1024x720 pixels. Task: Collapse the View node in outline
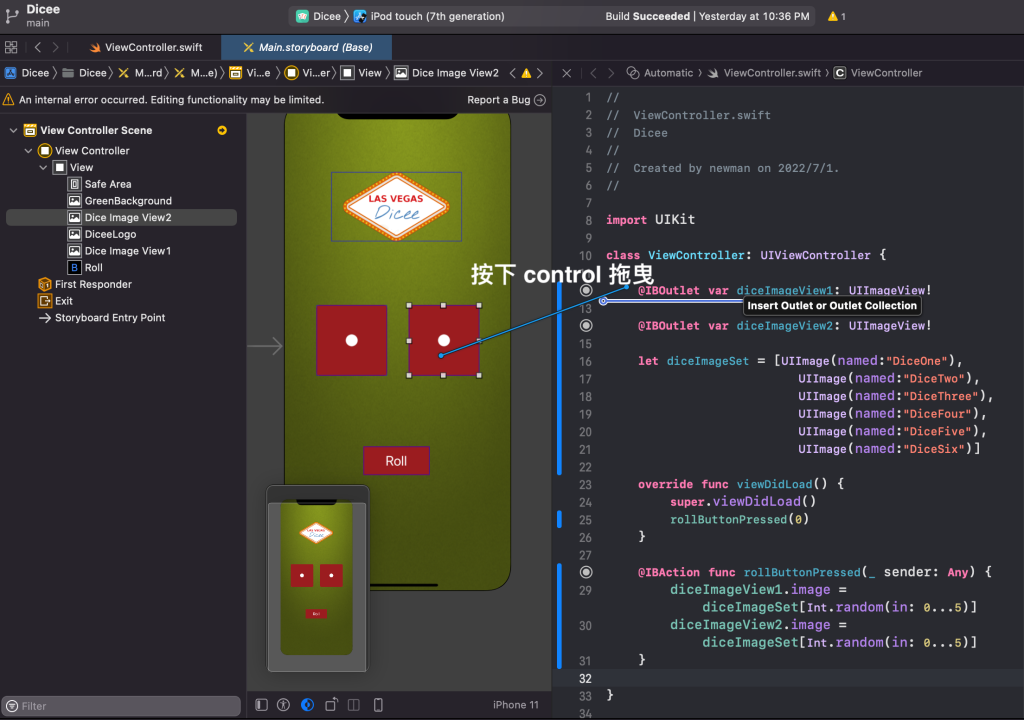click(44, 168)
